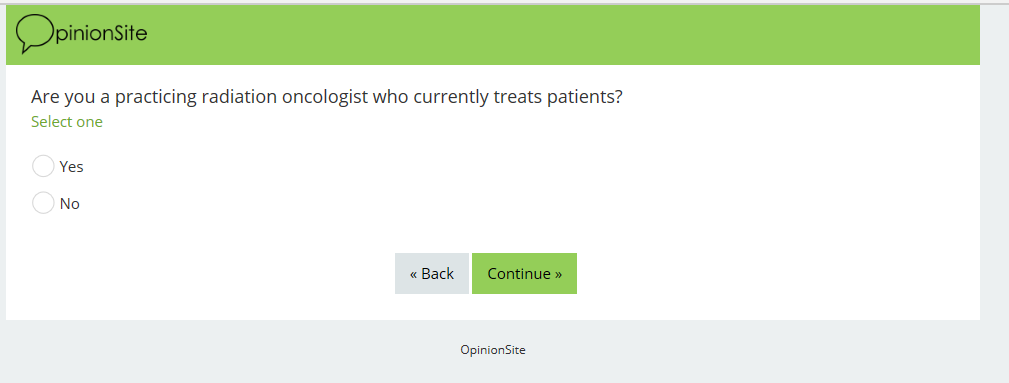Click the 'pinionSite' logo wordmark in header

102,33
